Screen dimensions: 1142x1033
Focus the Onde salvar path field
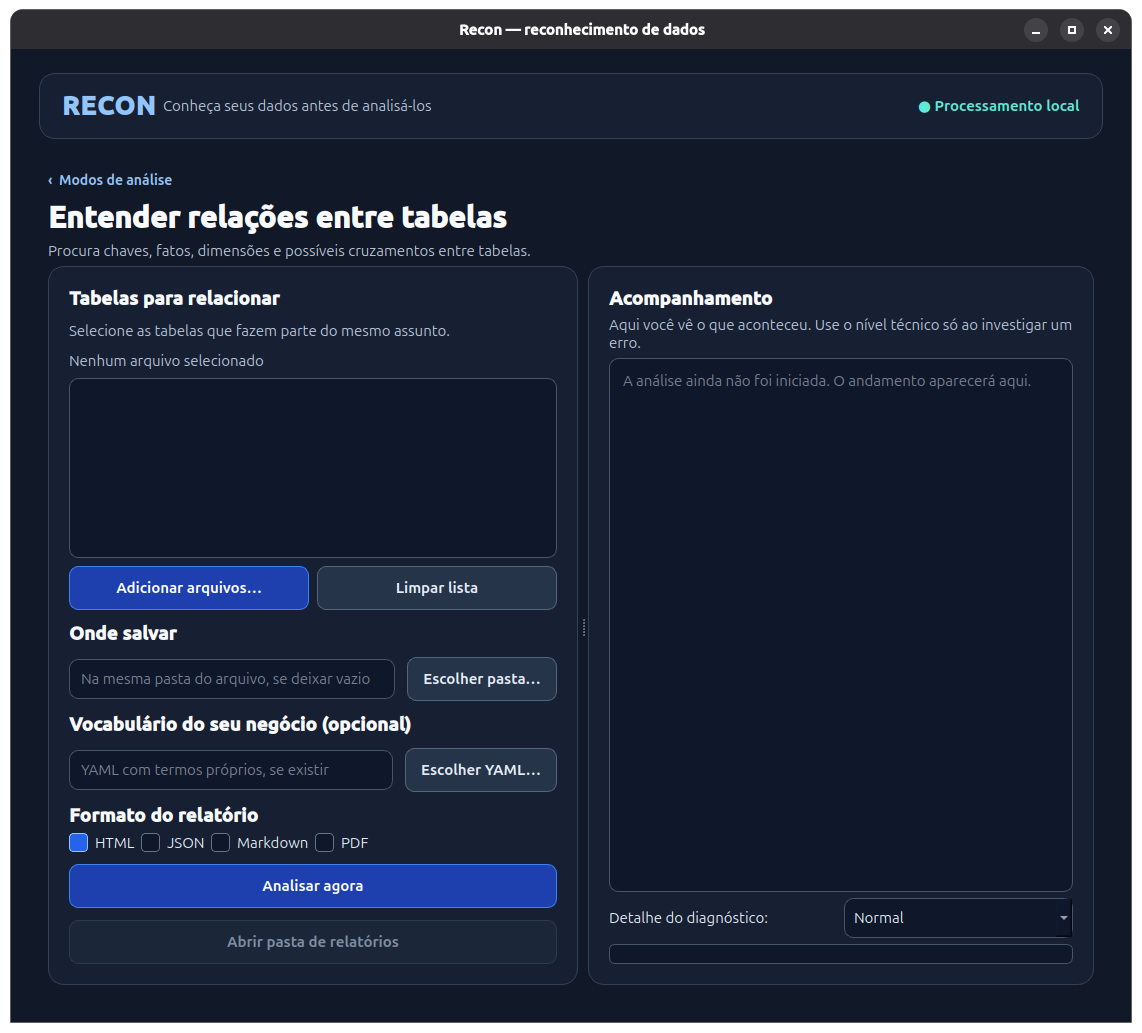coord(232,679)
